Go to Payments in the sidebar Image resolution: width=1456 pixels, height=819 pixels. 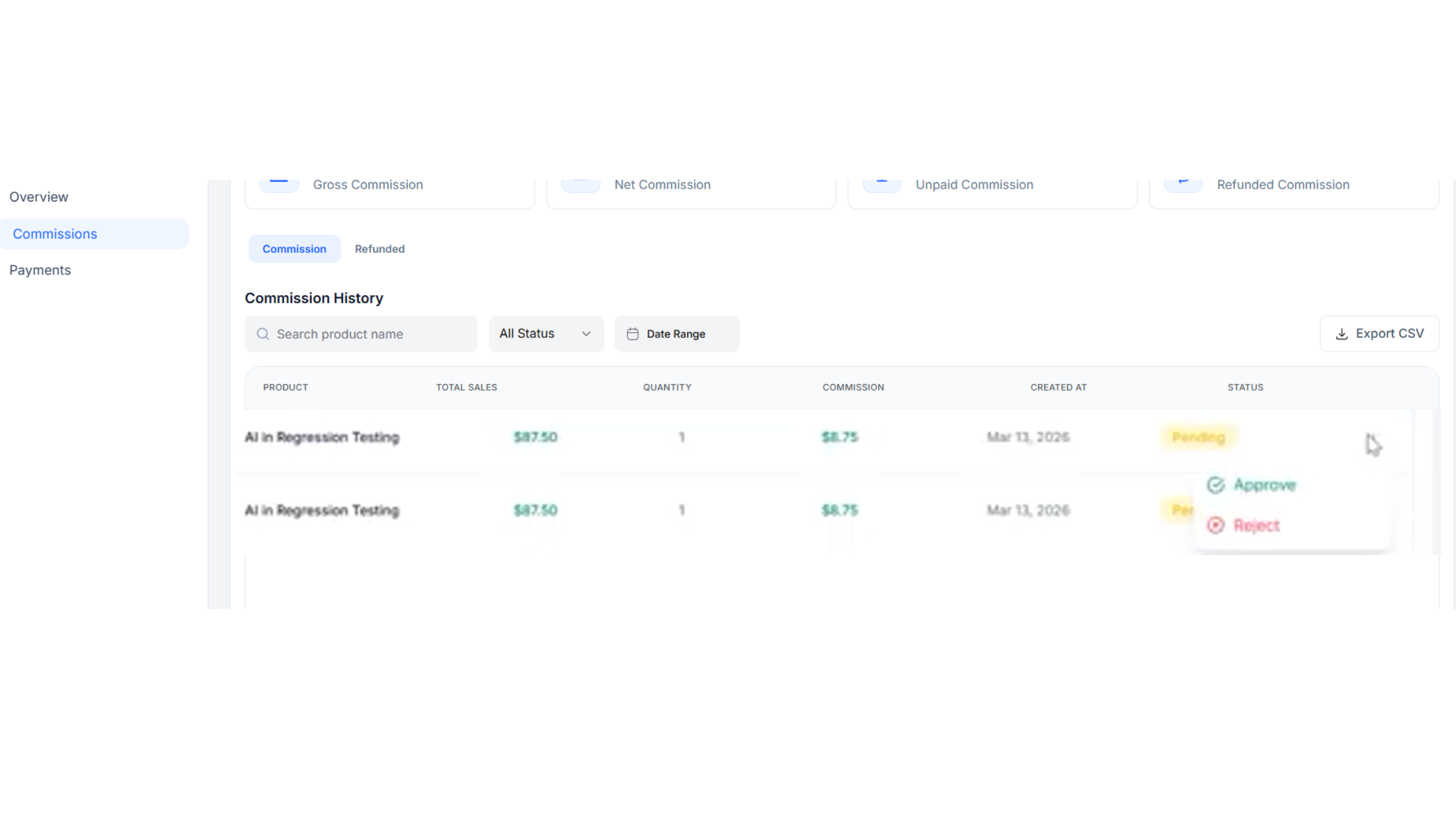pos(40,270)
